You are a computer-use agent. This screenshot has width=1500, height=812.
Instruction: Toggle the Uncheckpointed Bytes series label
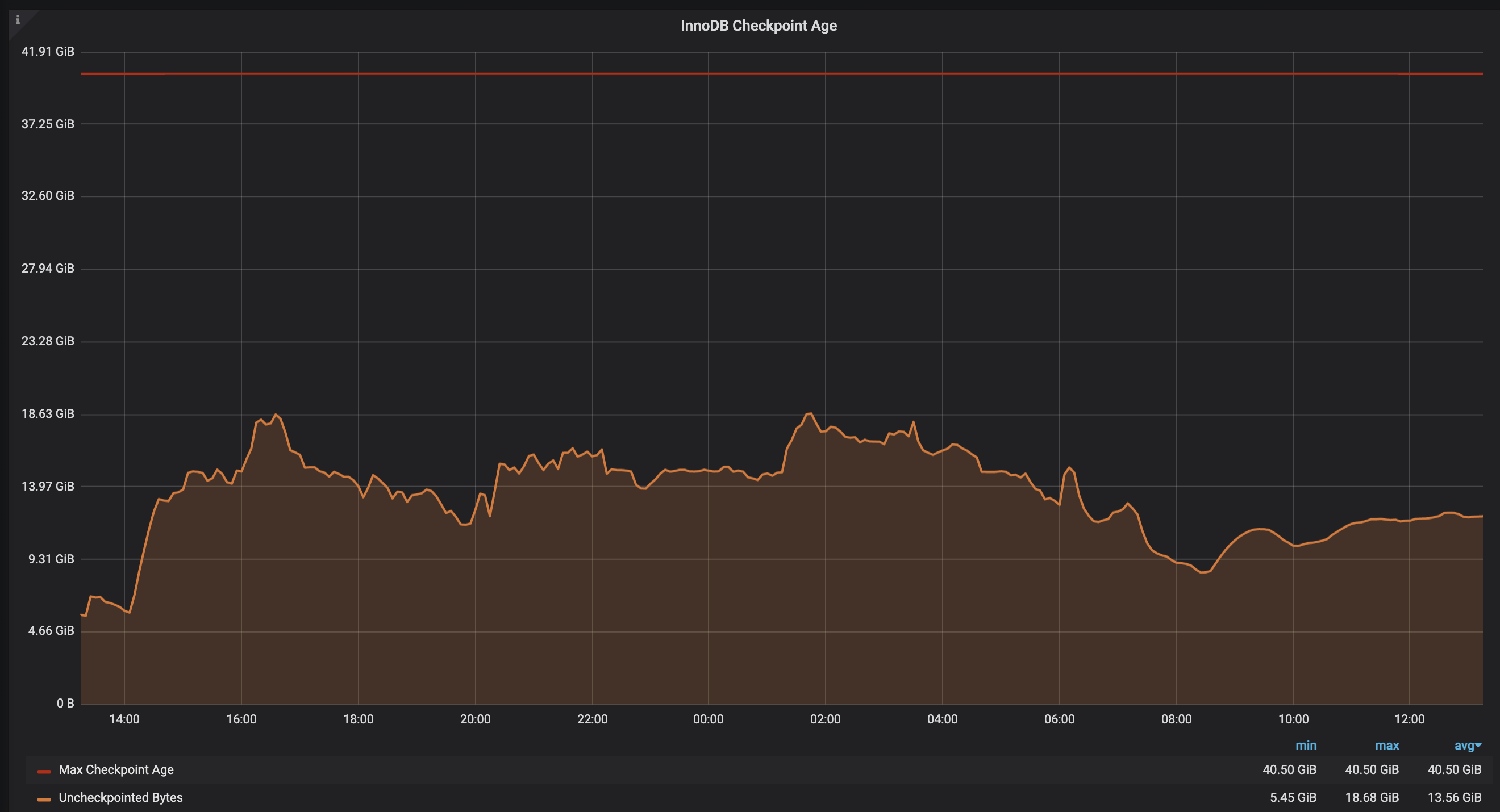pos(120,797)
